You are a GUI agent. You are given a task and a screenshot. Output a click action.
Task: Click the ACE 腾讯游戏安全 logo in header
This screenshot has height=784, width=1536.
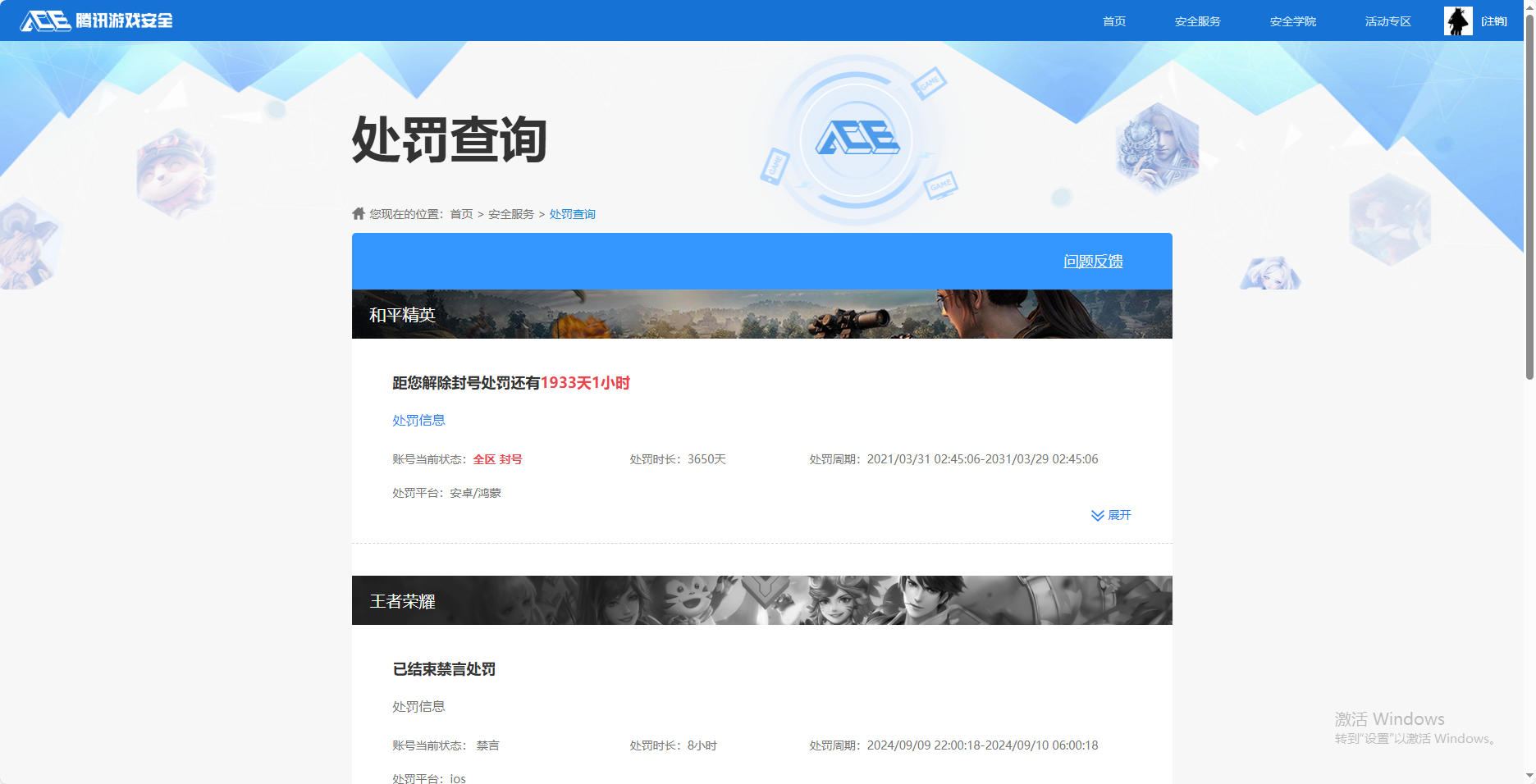pyautogui.click(x=96, y=21)
